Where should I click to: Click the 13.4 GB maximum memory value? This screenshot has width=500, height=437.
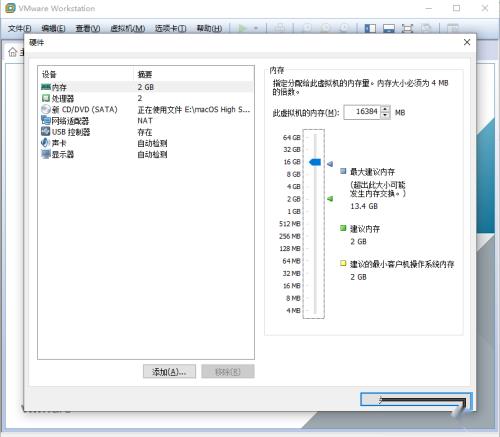point(364,206)
